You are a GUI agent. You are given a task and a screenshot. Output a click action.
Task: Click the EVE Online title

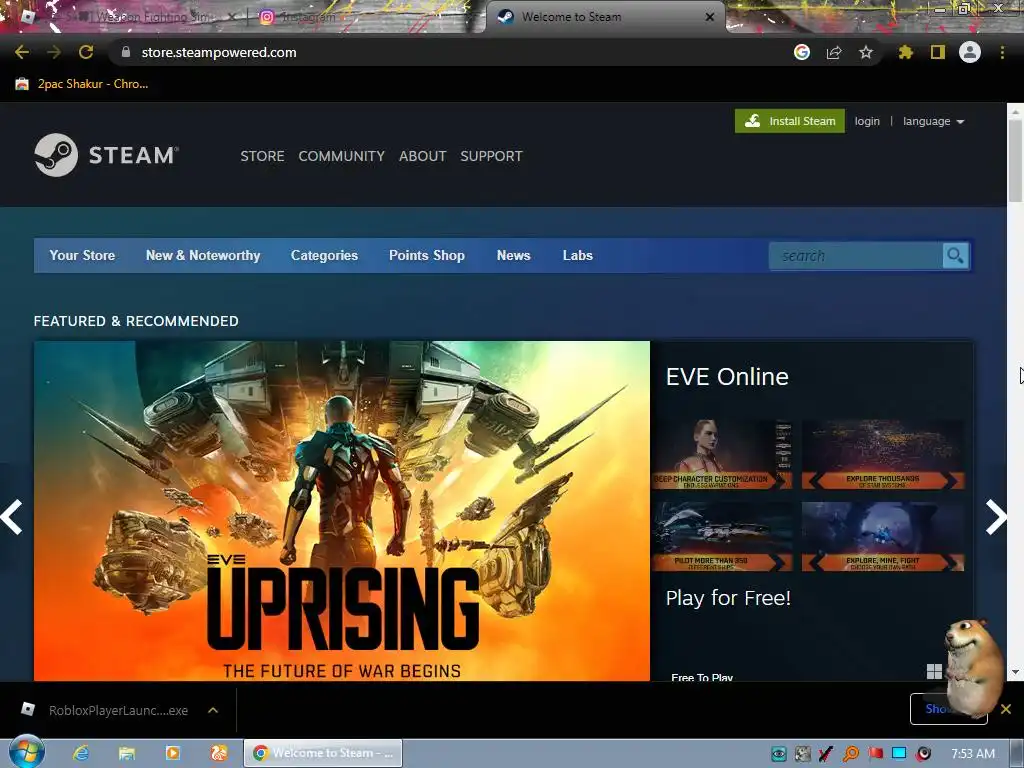pos(727,377)
